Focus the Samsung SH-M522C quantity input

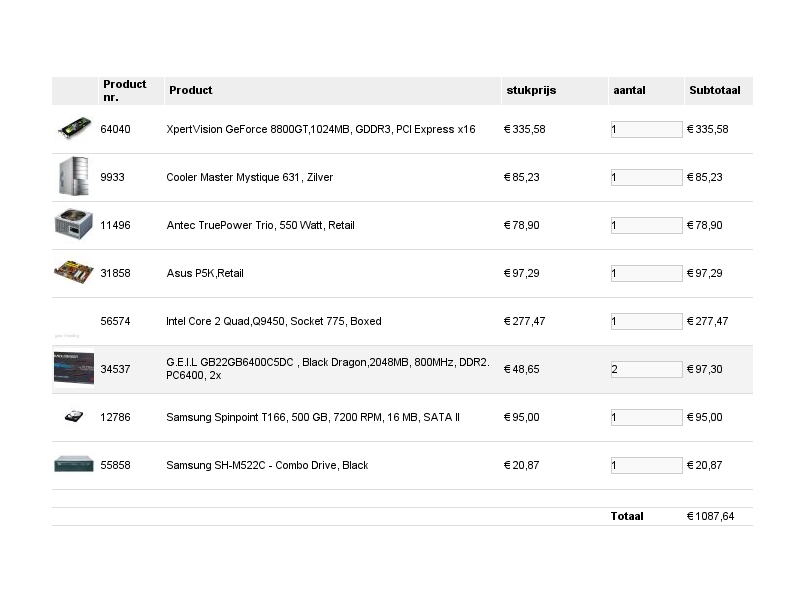click(x=646, y=465)
